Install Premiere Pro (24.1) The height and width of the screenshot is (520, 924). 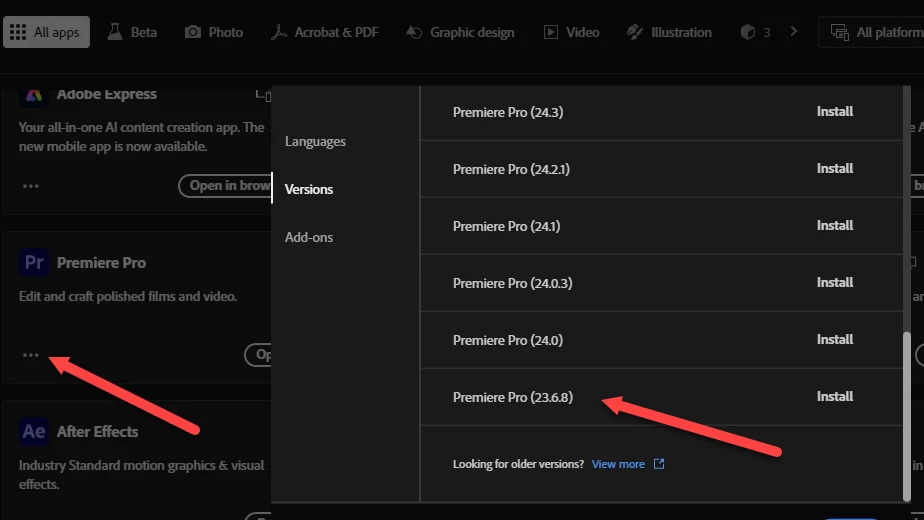pos(834,226)
